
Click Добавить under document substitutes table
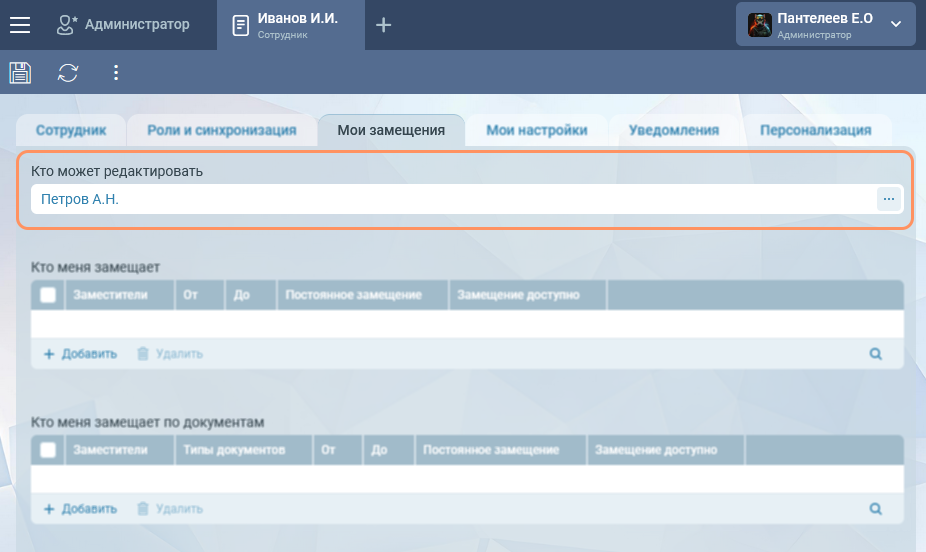pyautogui.click(x=80, y=509)
